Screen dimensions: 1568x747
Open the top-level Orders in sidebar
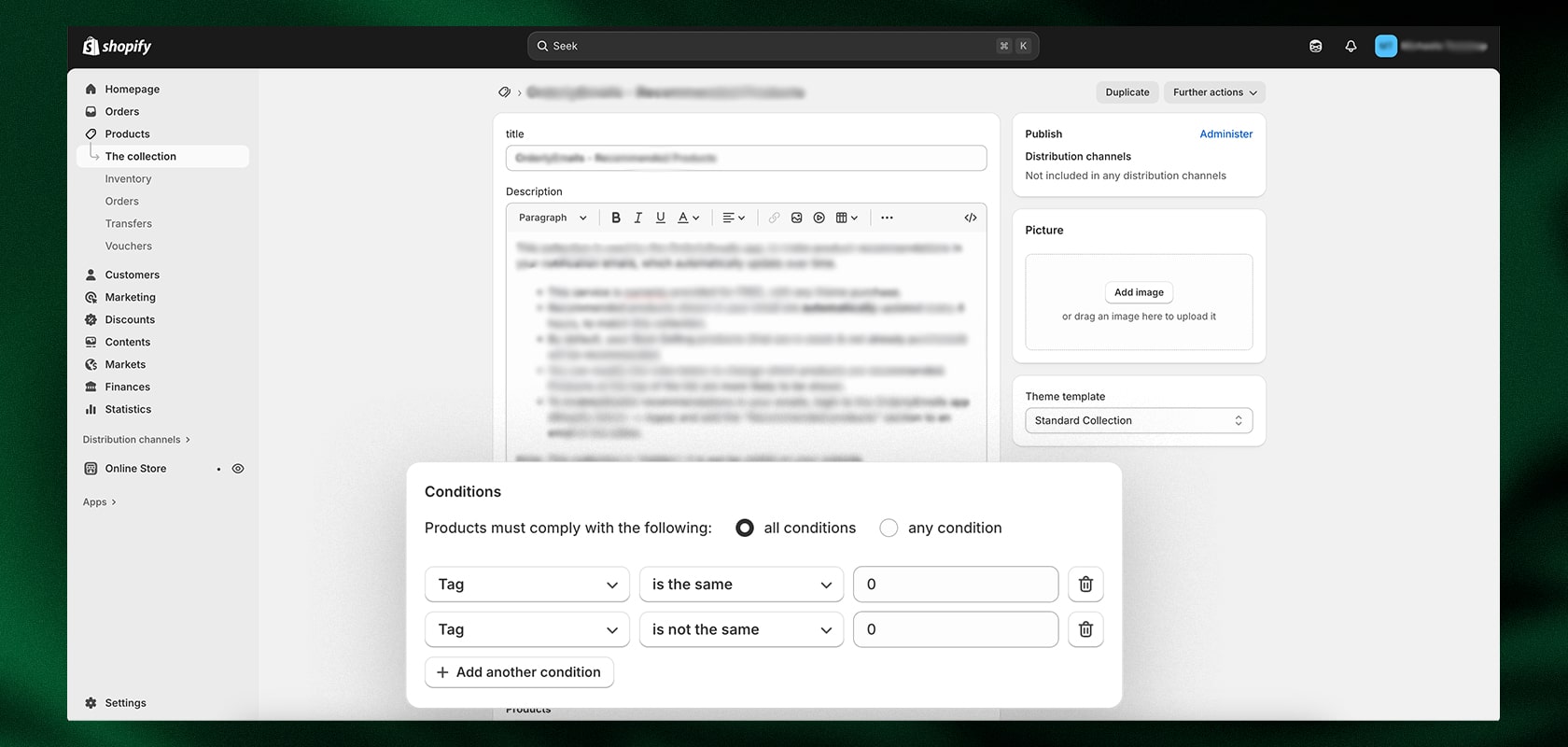point(122,112)
